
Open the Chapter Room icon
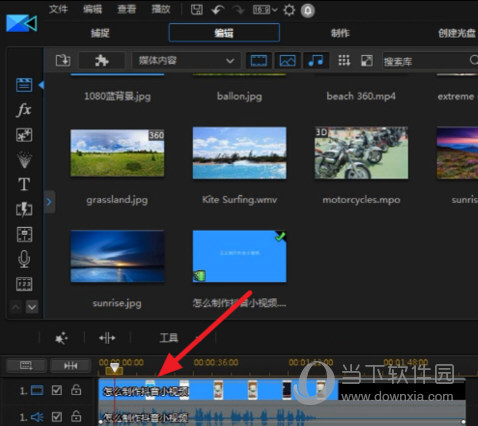(x=24, y=284)
